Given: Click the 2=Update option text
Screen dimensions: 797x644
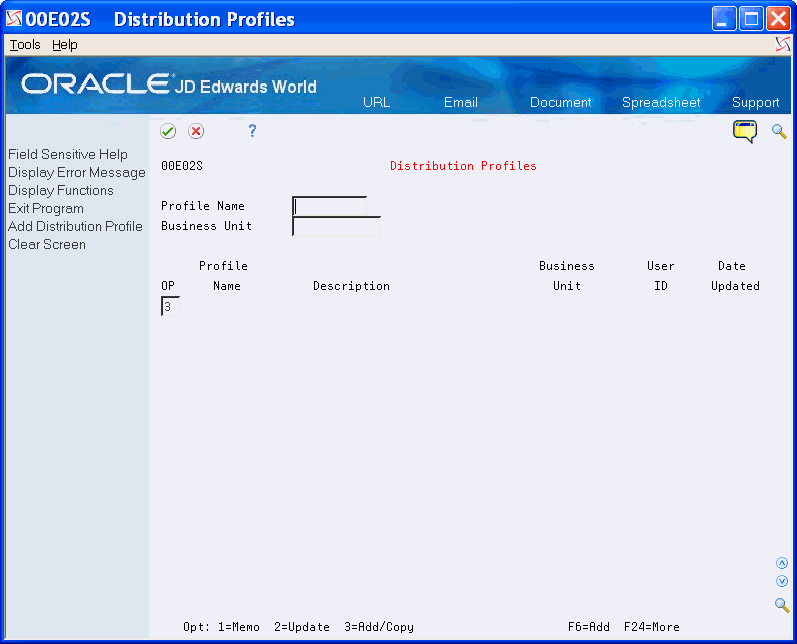Looking at the screenshot, I should [302, 627].
